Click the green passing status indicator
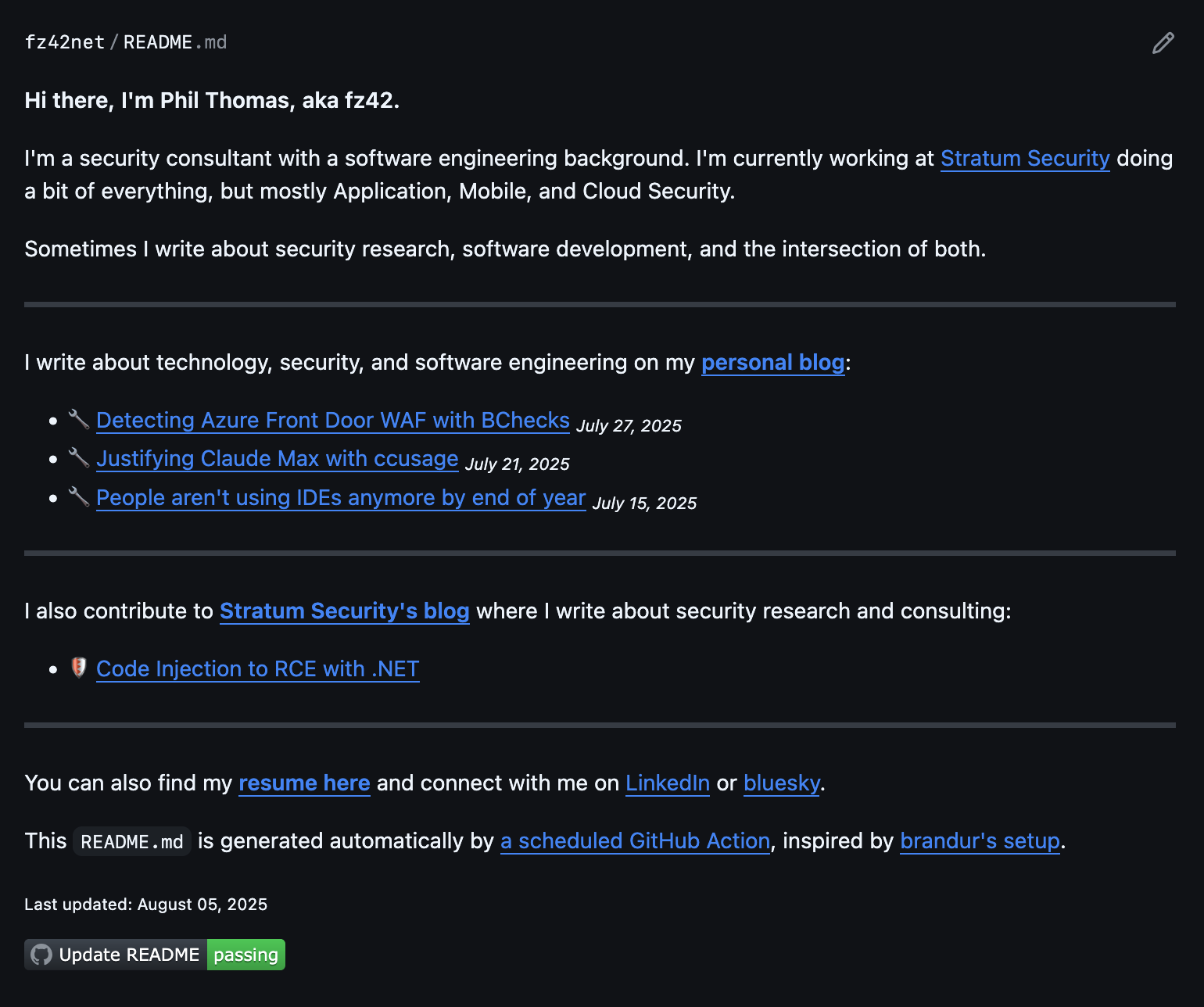Screen dimensions: 1204x1007 click(245, 955)
